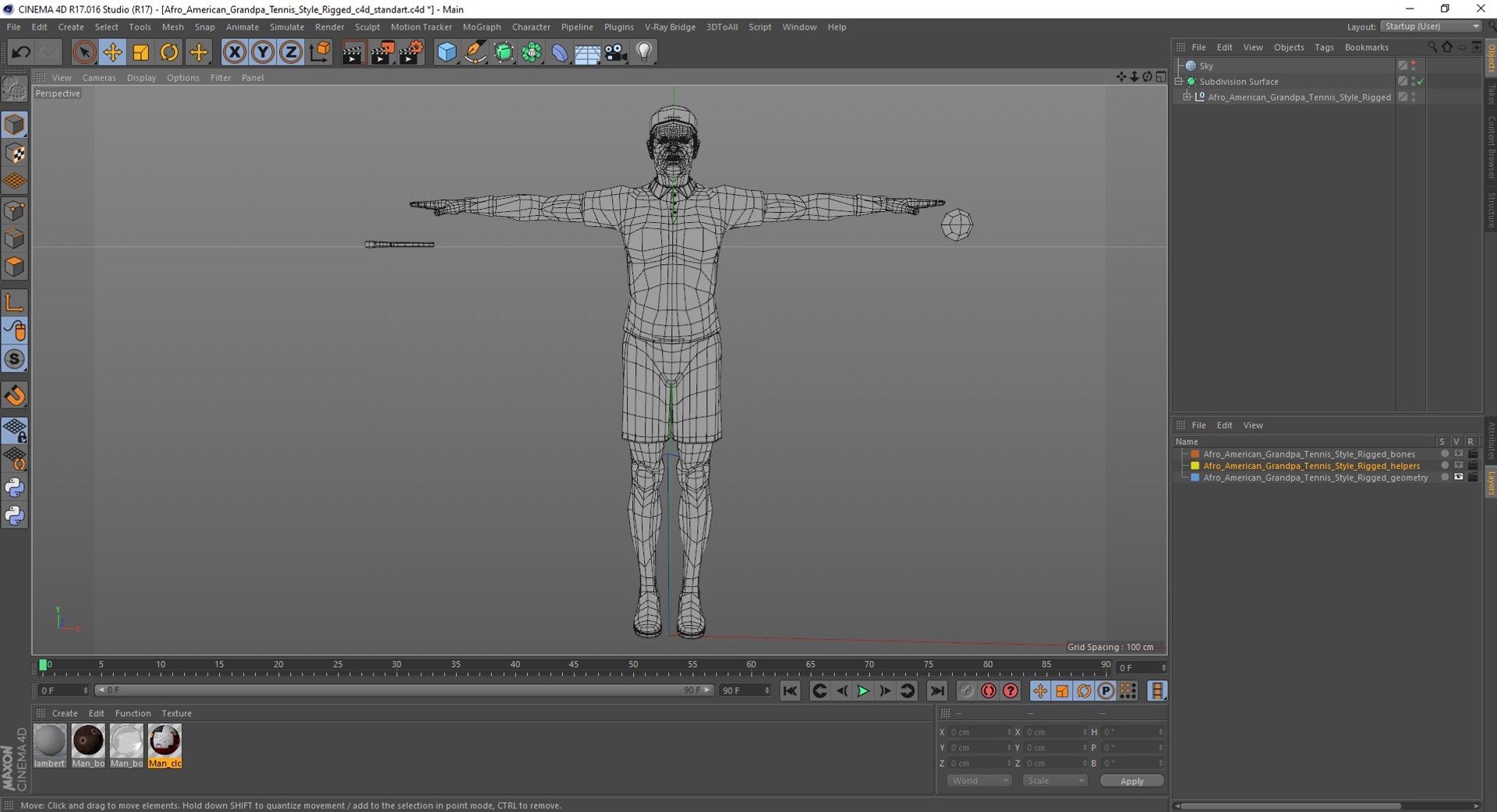The image size is (1497, 812).
Task: Open Material Manager Texture menu
Action: point(176,714)
